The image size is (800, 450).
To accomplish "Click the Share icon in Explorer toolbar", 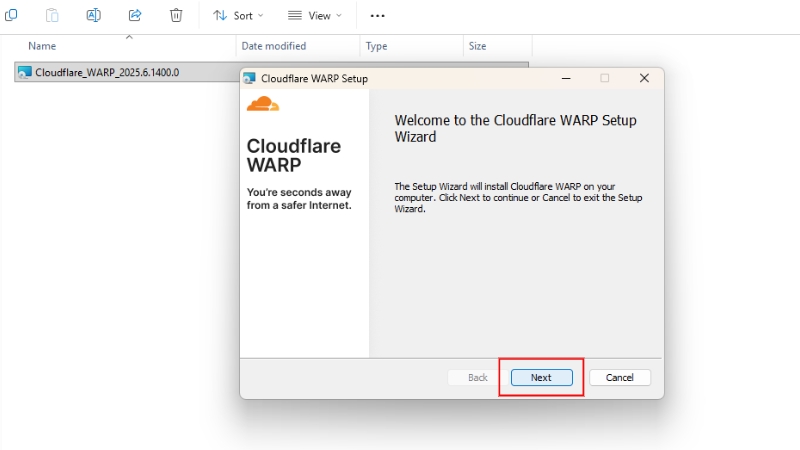I will click(x=135, y=15).
